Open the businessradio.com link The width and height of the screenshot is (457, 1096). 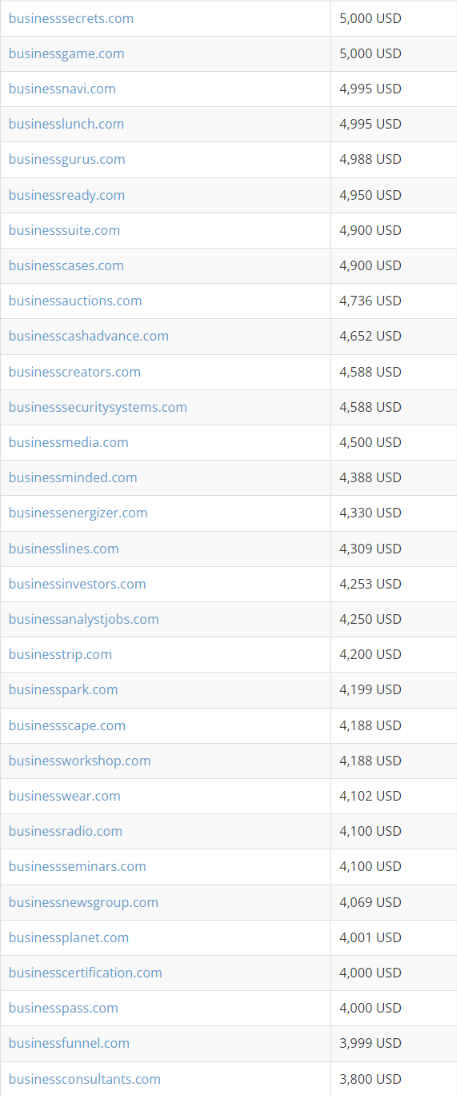[x=65, y=831]
